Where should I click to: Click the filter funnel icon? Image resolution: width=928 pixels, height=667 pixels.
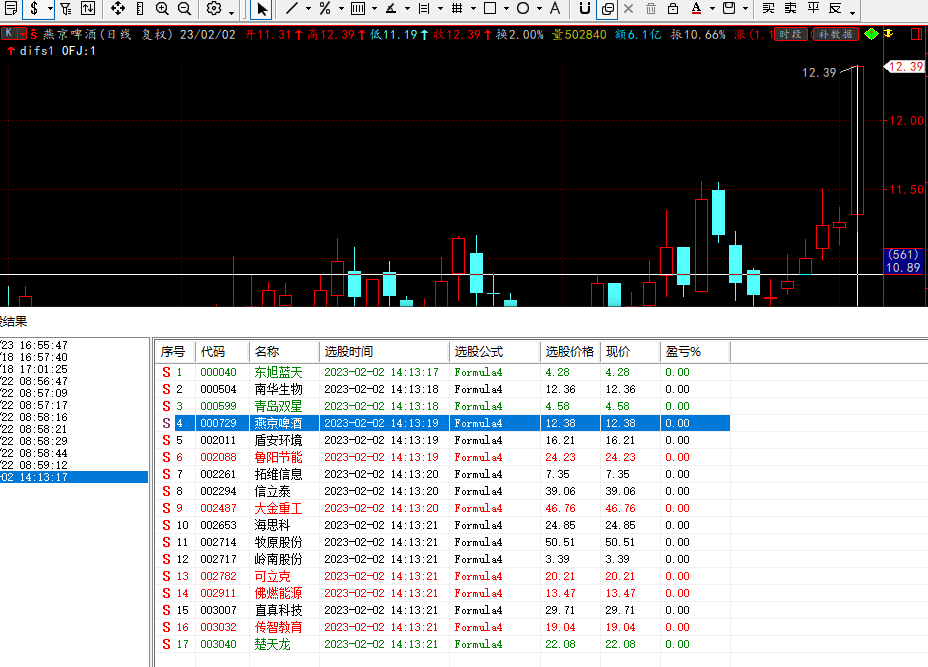tap(66, 8)
